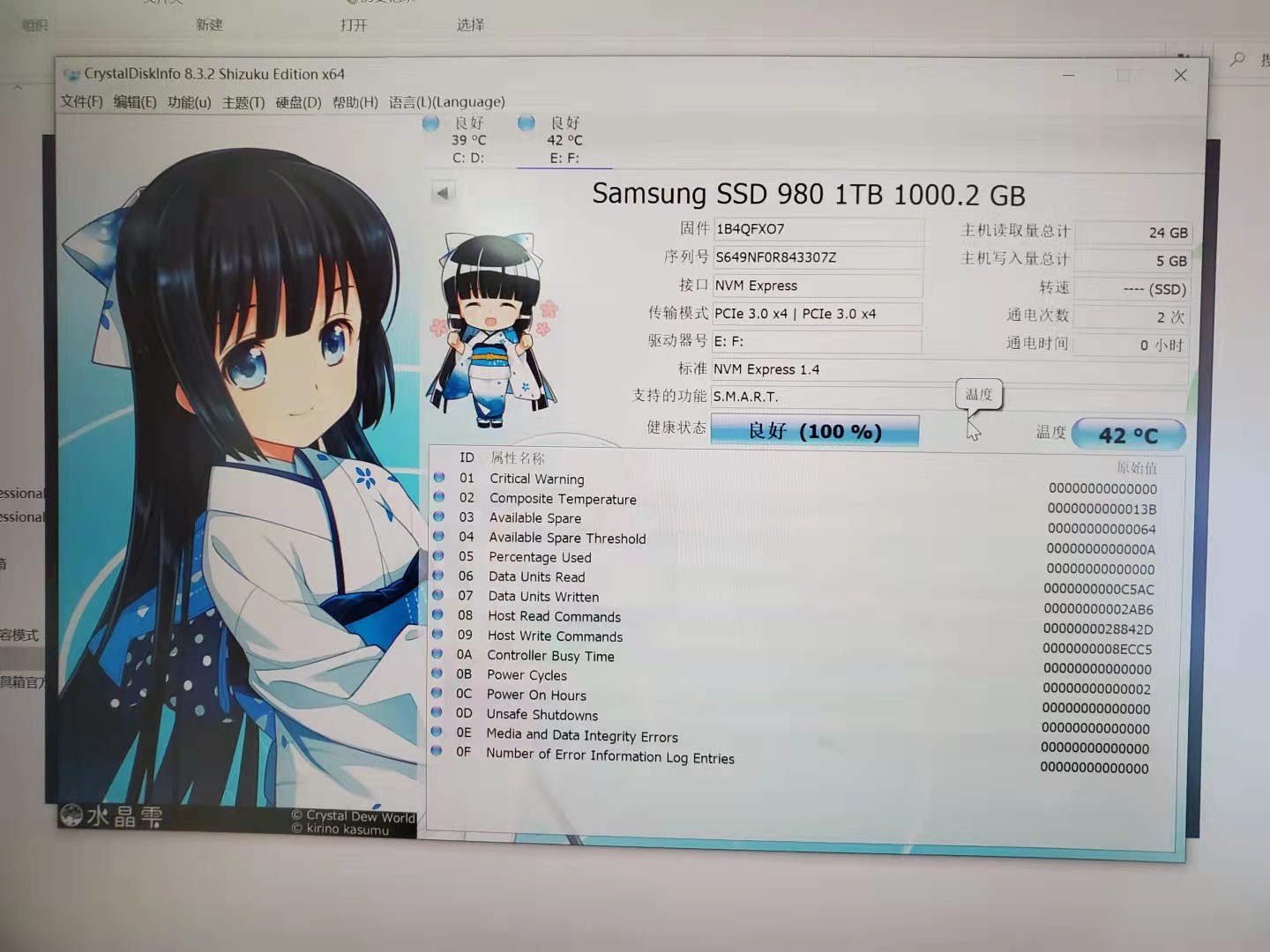This screenshot has width=1270, height=952.
Task: Click the search icon in Explorer window
Action: coord(1237,59)
